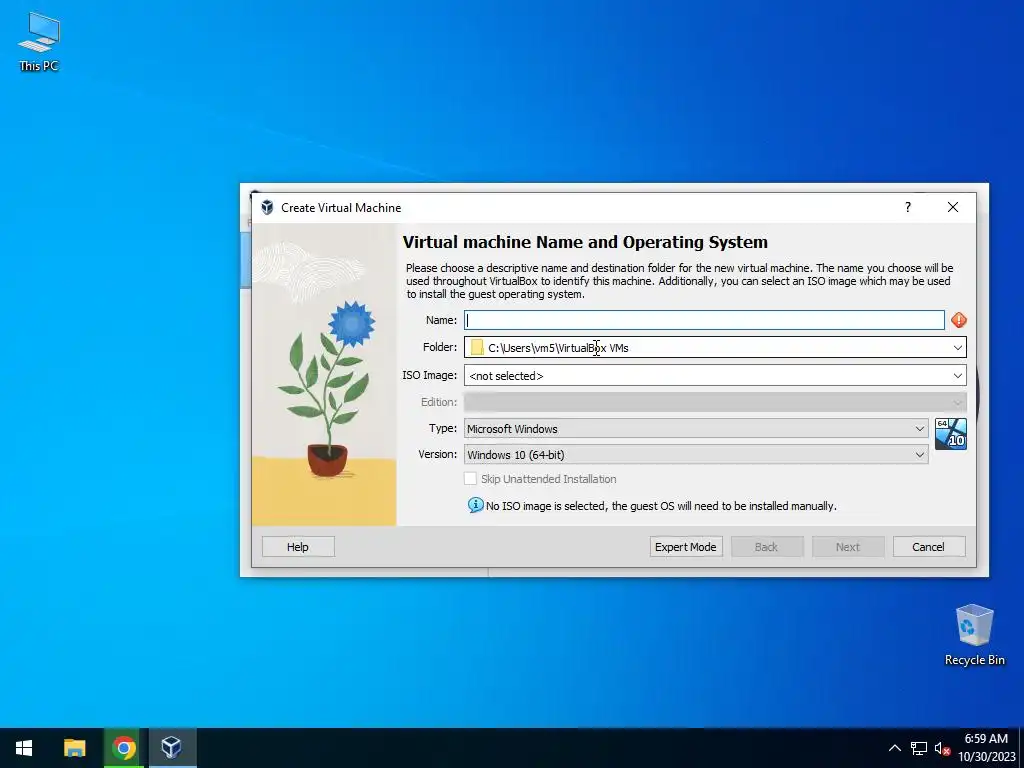Click the heading Virtual machine Name and Operating System

pos(585,242)
